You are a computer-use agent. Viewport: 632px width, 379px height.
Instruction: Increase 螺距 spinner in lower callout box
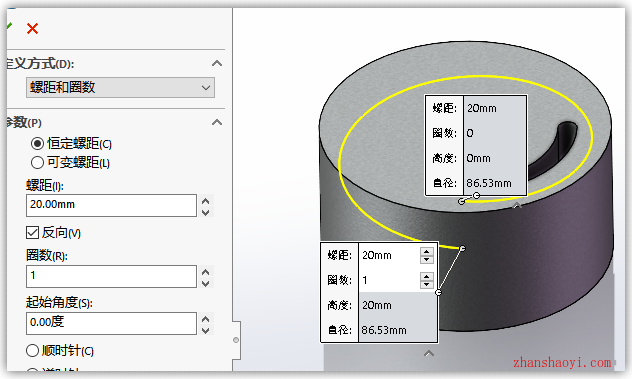(426, 251)
